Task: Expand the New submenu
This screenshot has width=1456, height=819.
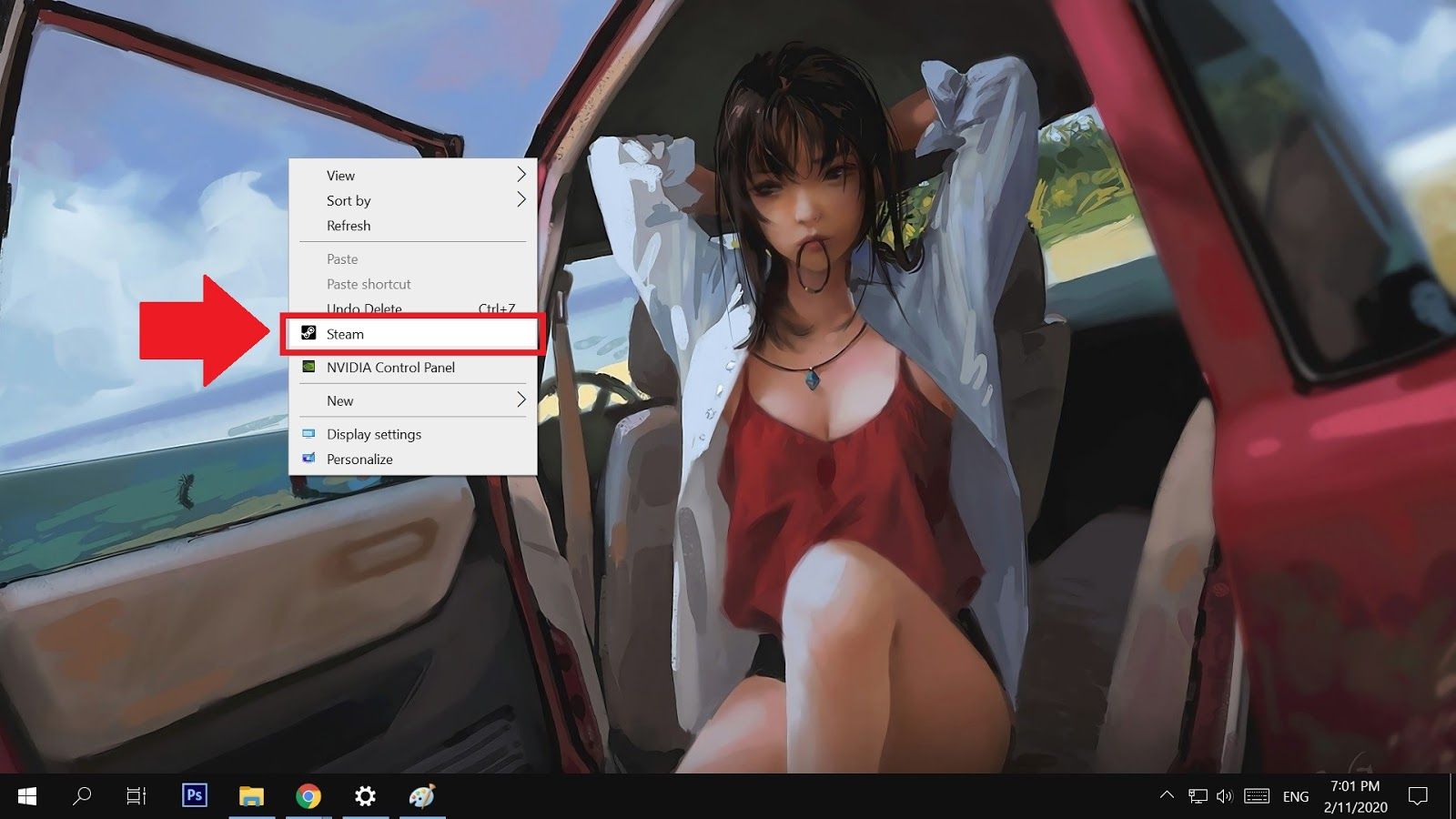Action: 382,399
